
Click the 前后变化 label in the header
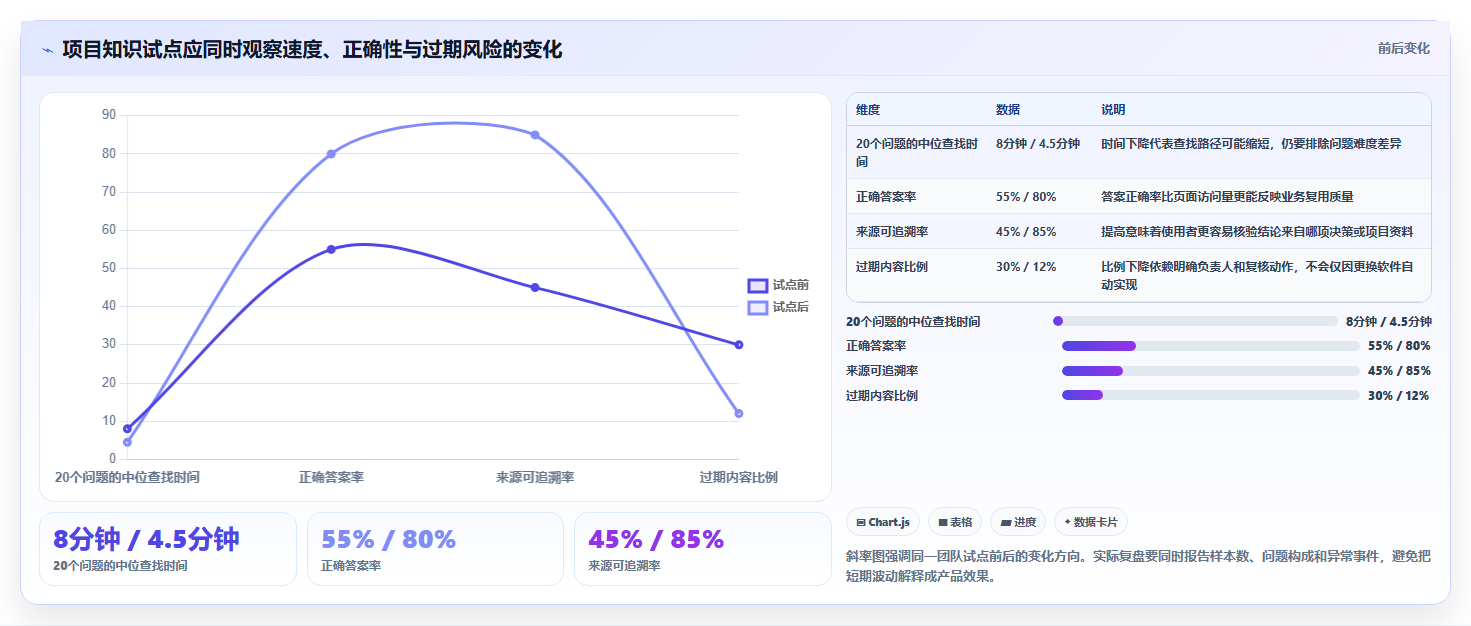tap(1403, 48)
